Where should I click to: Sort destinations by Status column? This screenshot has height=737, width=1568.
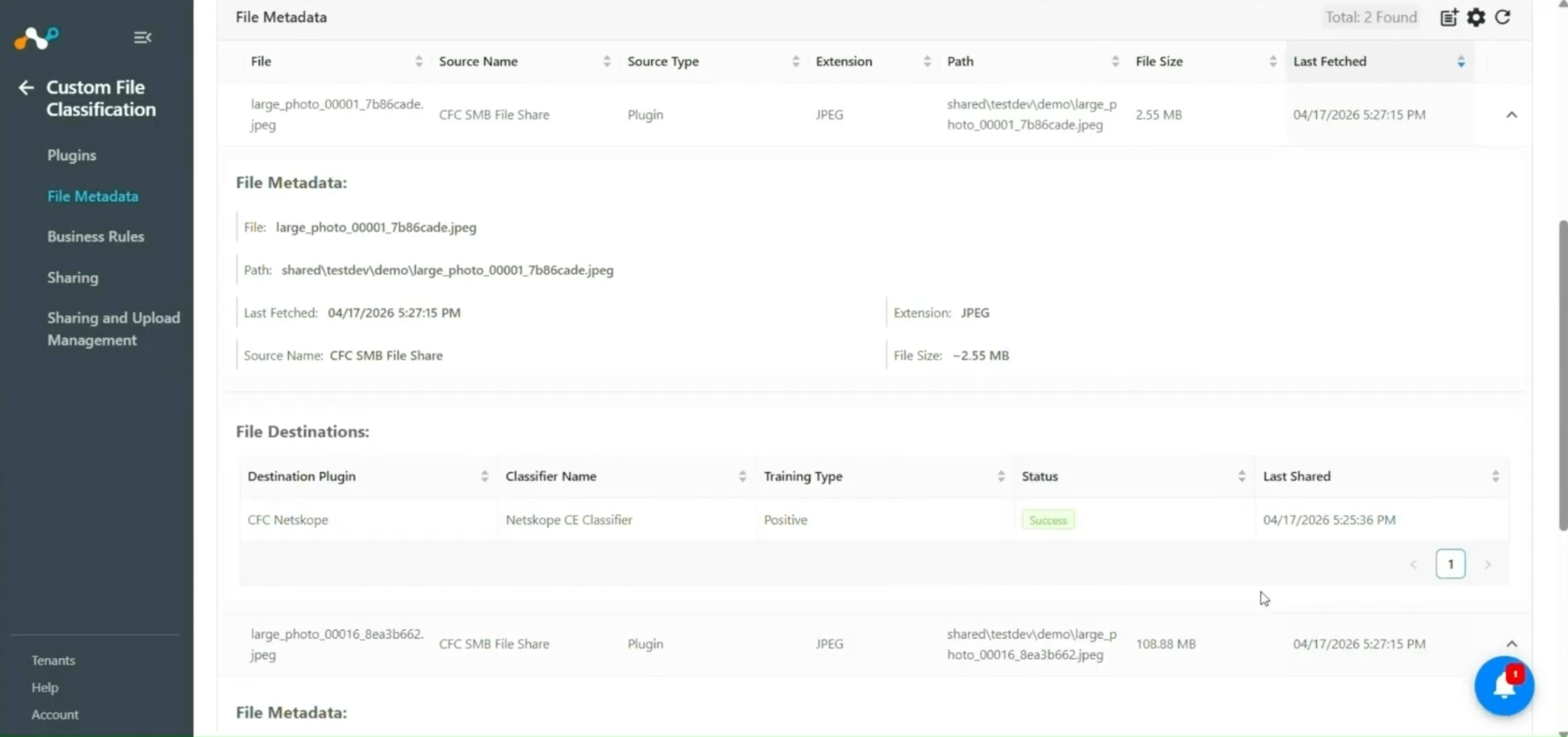[1241, 477]
